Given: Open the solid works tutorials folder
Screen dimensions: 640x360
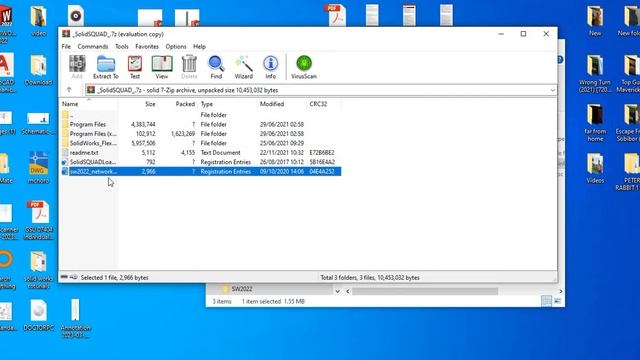Looking at the screenshot, I should (38, 270).
